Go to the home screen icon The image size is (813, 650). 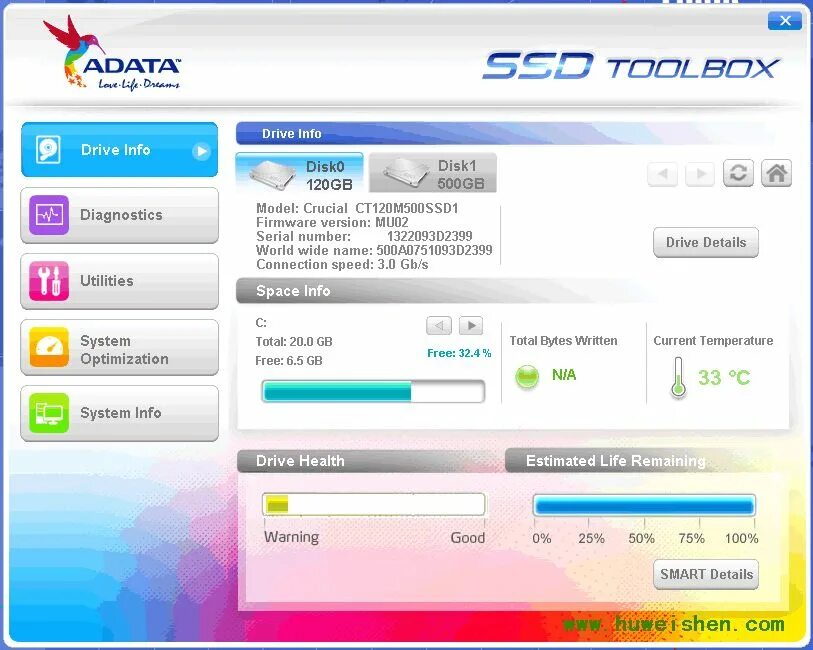[776, 173]
